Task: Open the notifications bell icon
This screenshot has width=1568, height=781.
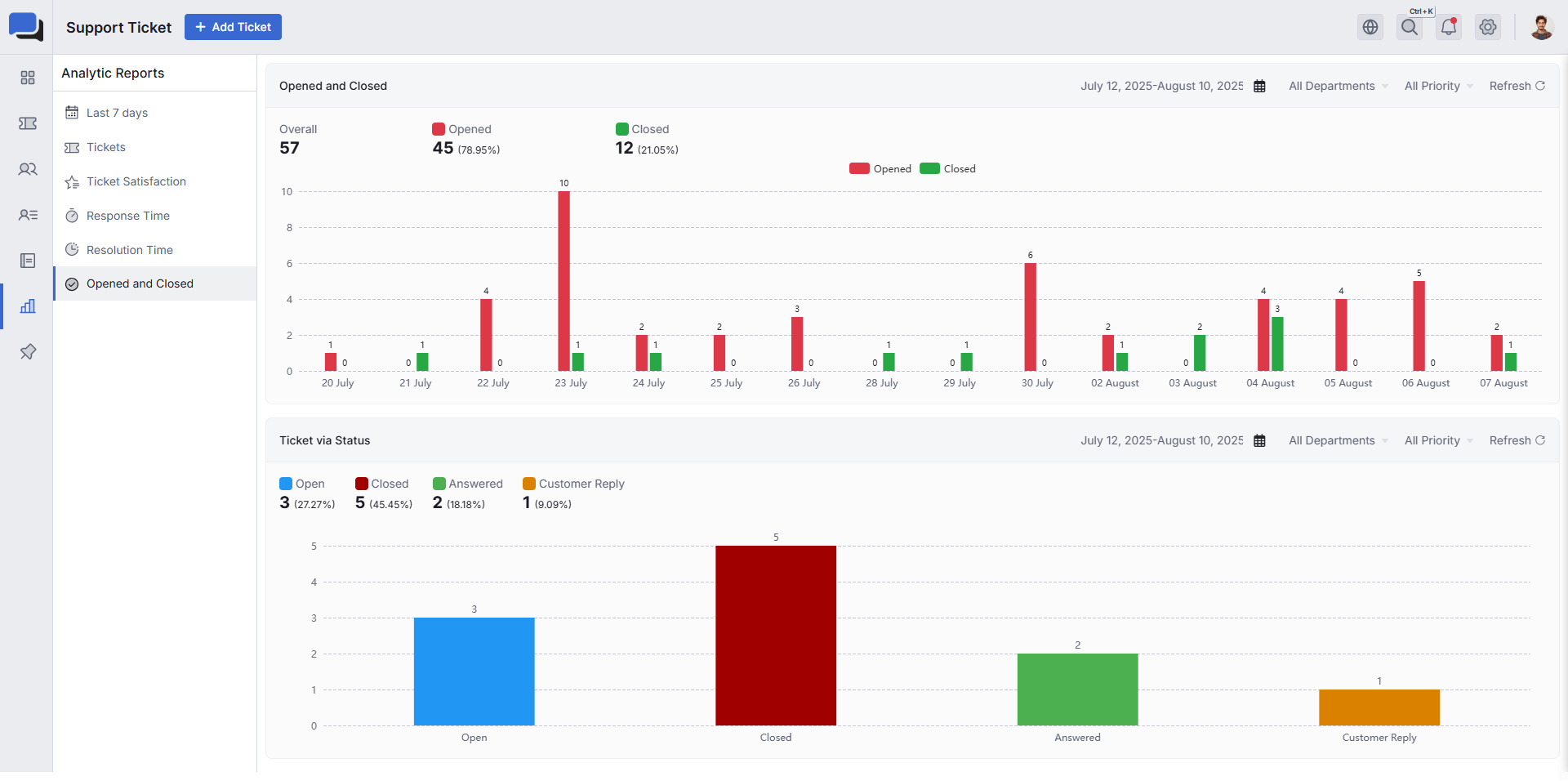Action: click(x=1449, y=27)
